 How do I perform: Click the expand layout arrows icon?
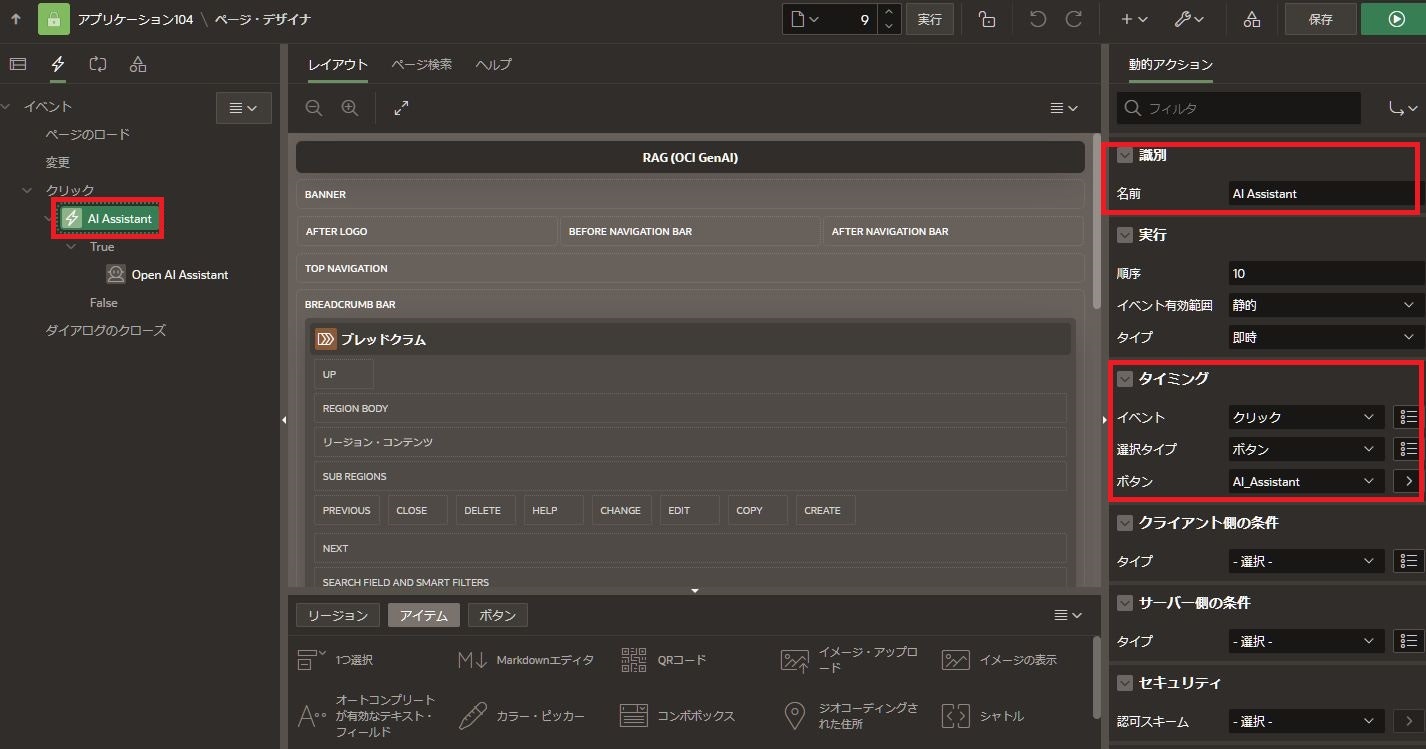tap(401, 108)
